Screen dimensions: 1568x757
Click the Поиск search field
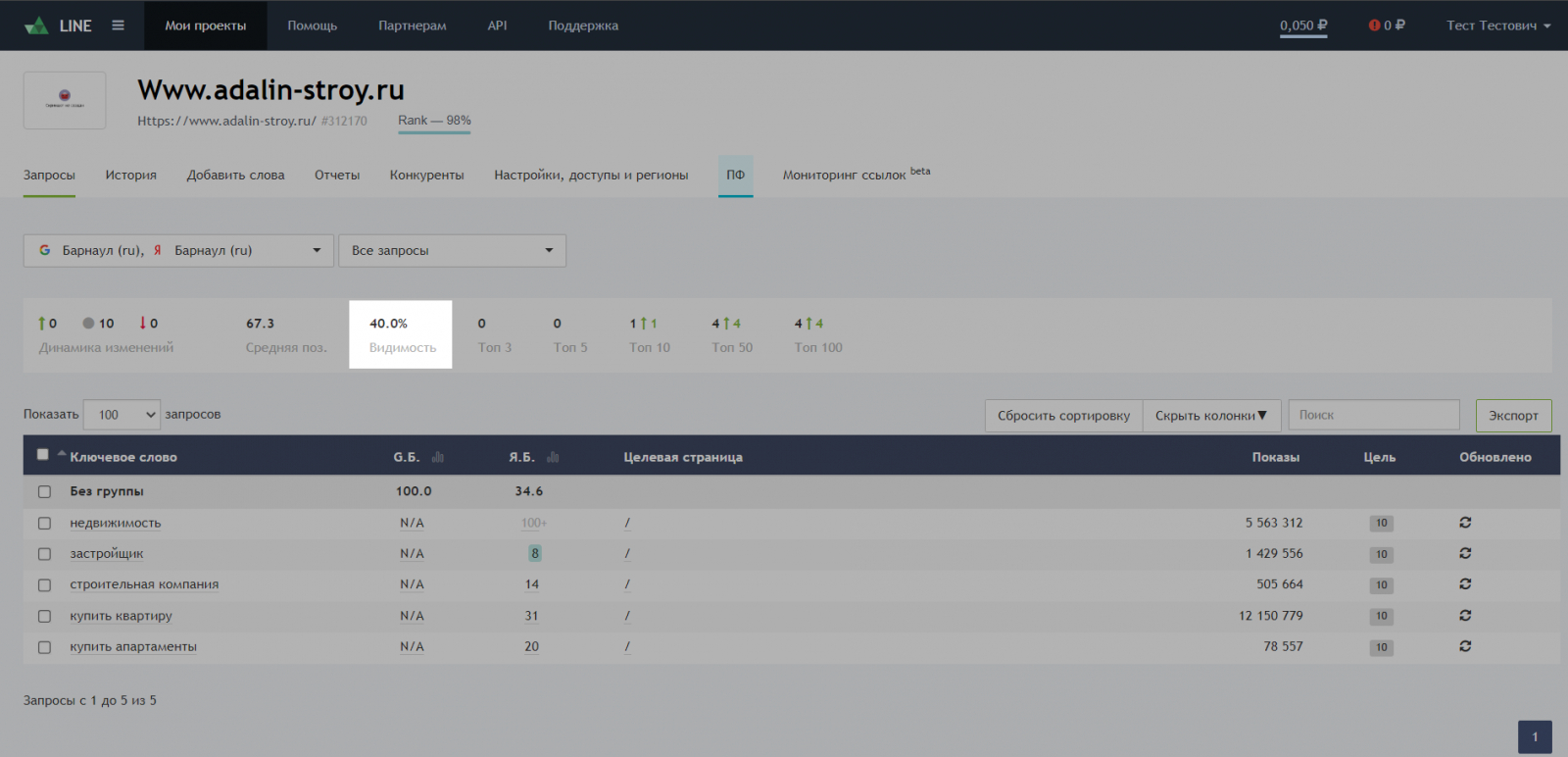[x=1373, y=415]
